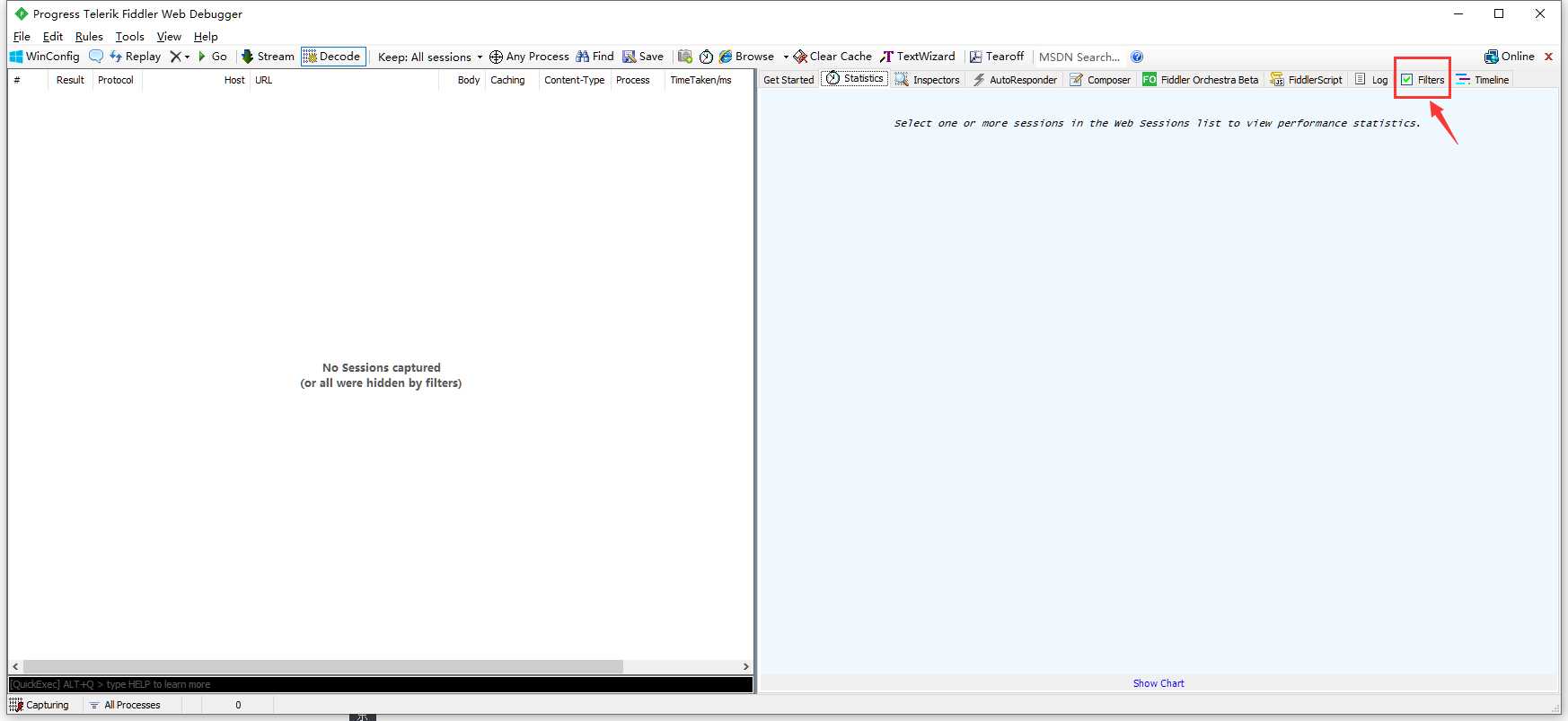This screenshot has height=721, width=1568.
Task: Open the TextWizard tool
Action: 918,57
